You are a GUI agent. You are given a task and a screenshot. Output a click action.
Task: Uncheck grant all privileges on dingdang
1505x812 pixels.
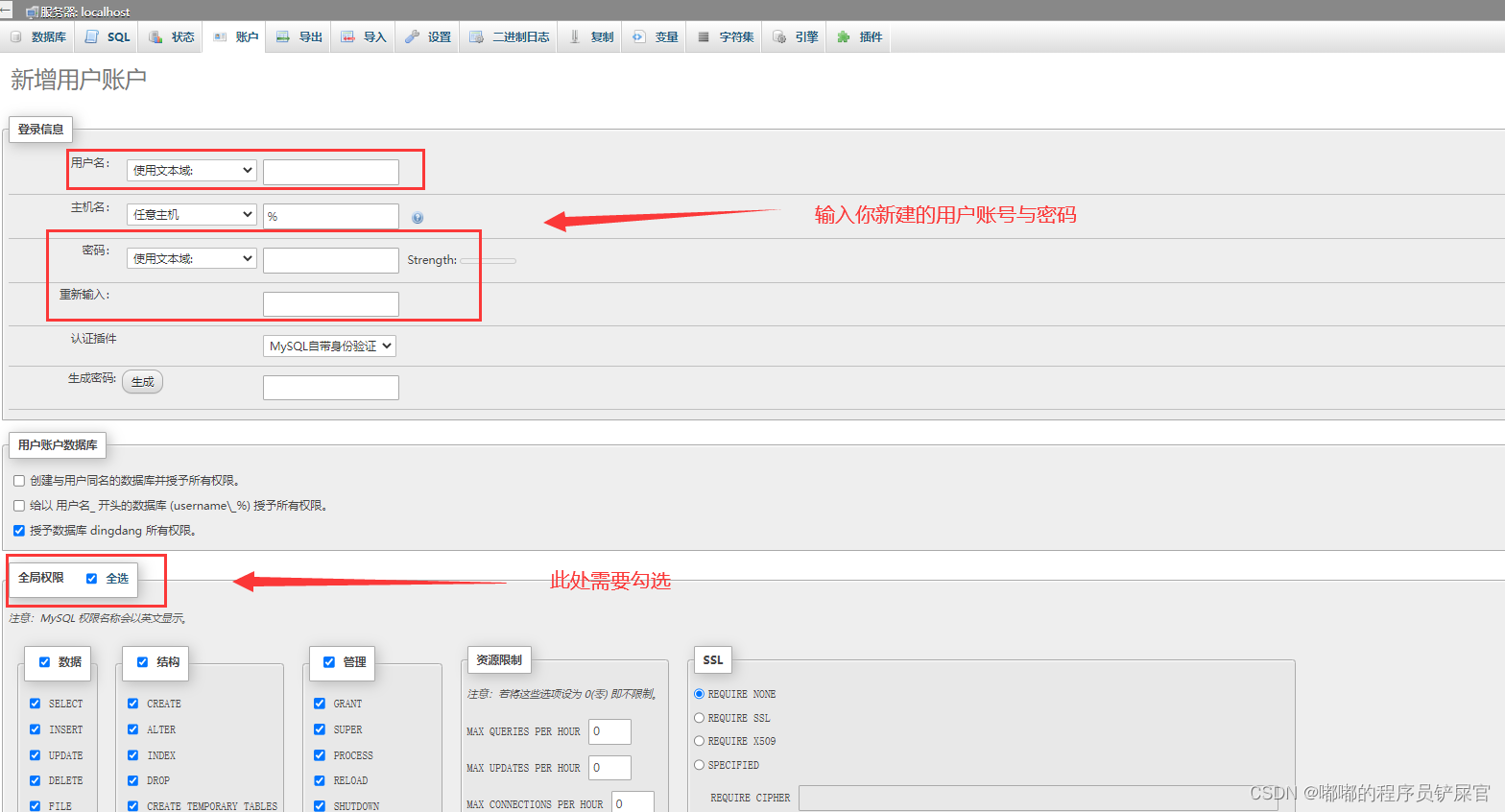click(19, 531)
